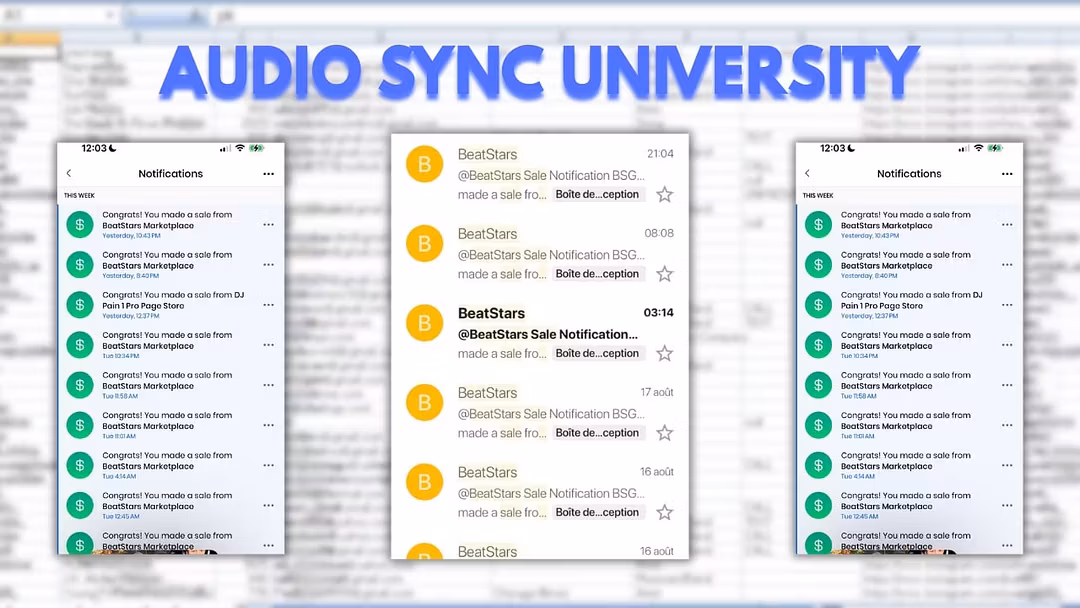Click the "17 août" email date

pyautogui.click(x=657, y=392)
